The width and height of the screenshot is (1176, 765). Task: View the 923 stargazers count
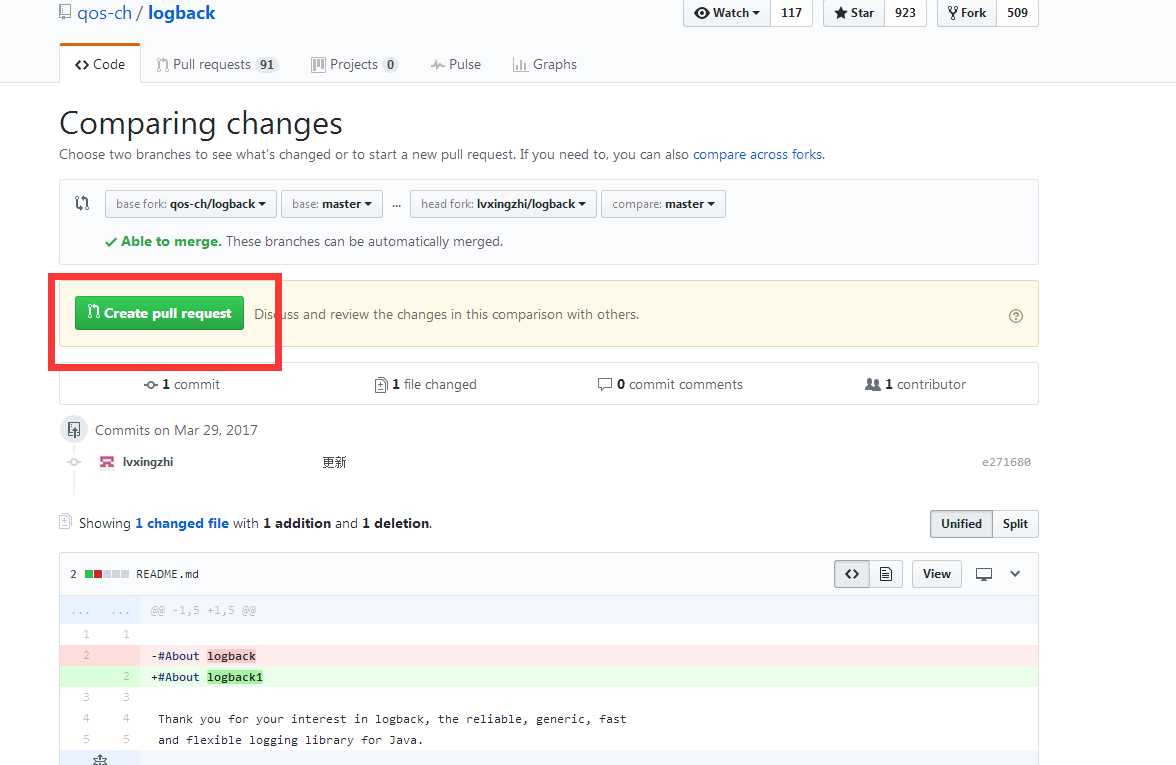coord(905,13)
